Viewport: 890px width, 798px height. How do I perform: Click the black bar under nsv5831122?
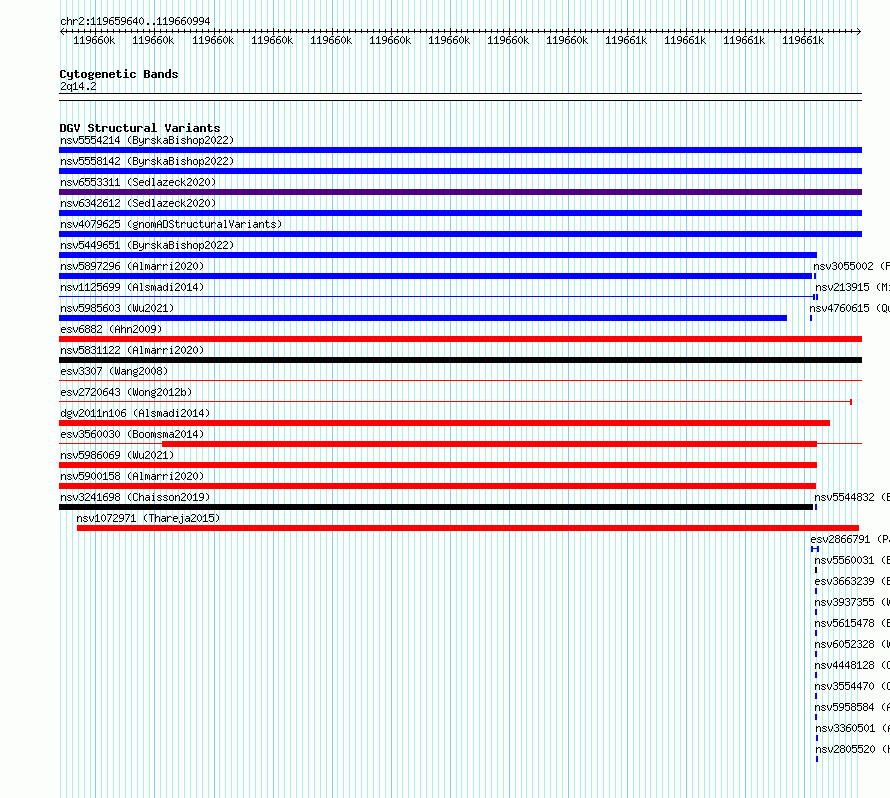click(460, 360)
